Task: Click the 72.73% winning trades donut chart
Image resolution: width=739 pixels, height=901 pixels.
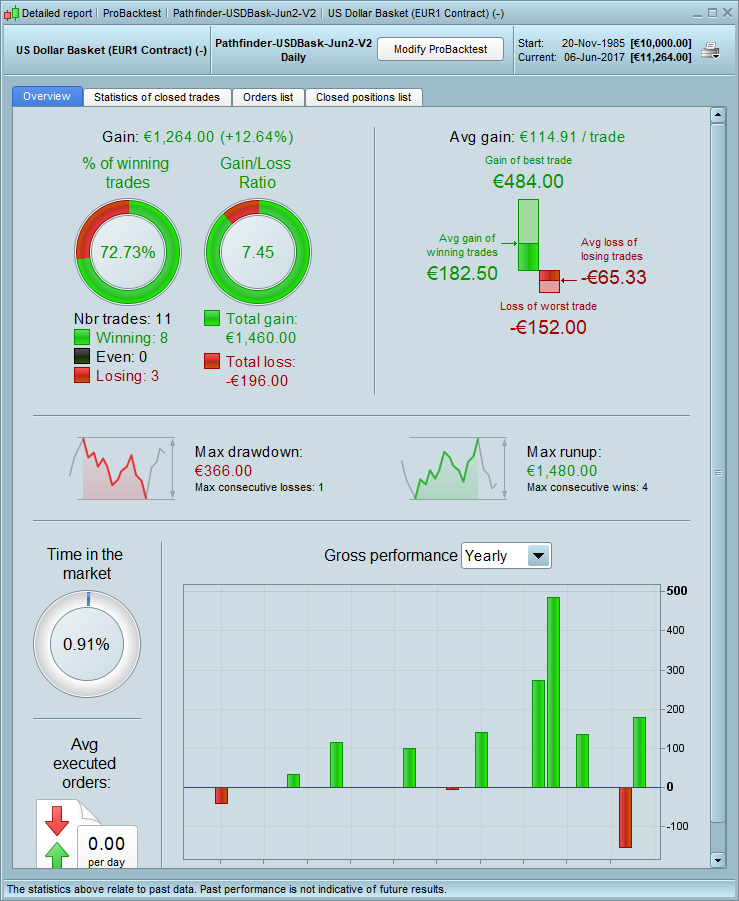Action: pos(128,252)
